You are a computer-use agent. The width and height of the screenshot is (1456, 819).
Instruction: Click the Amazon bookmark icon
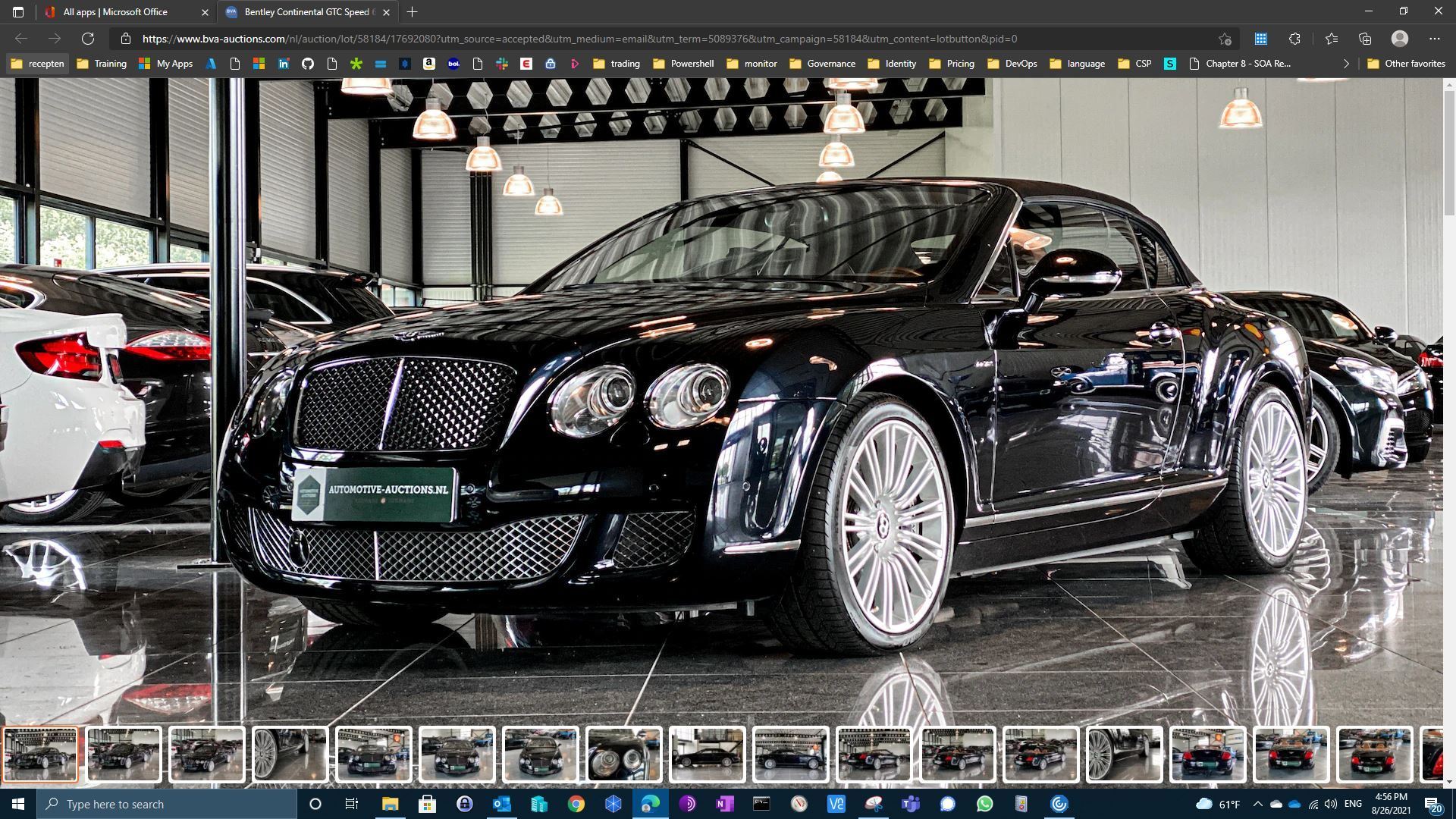tap(428, 64)
